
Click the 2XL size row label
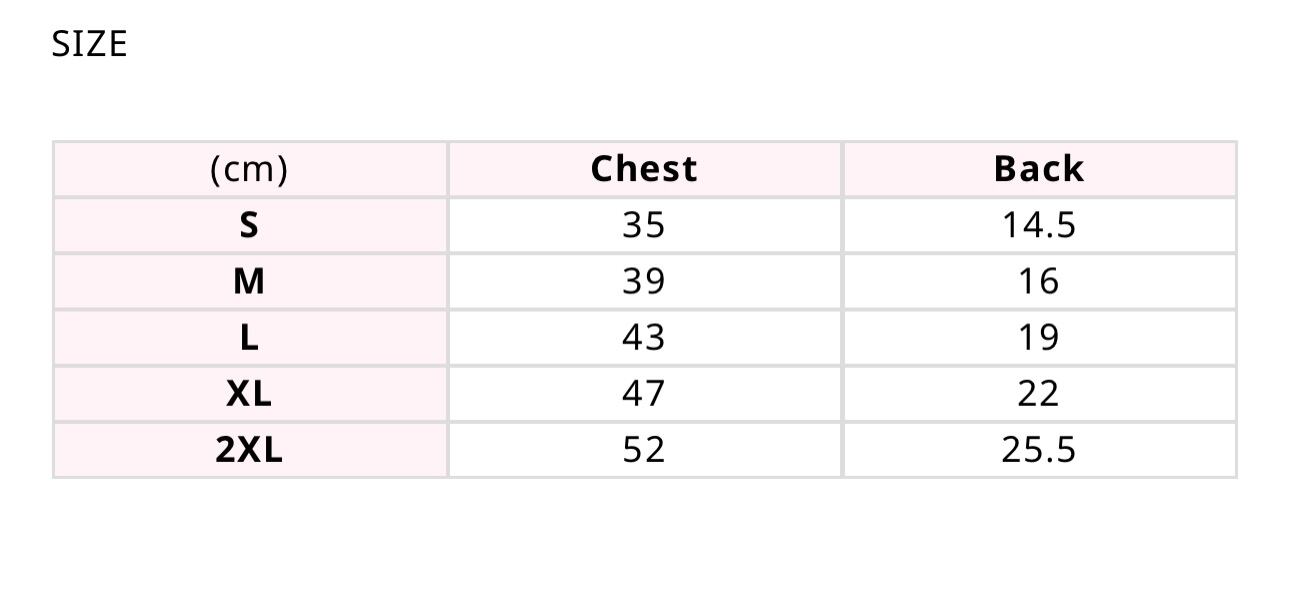point(249,449)
